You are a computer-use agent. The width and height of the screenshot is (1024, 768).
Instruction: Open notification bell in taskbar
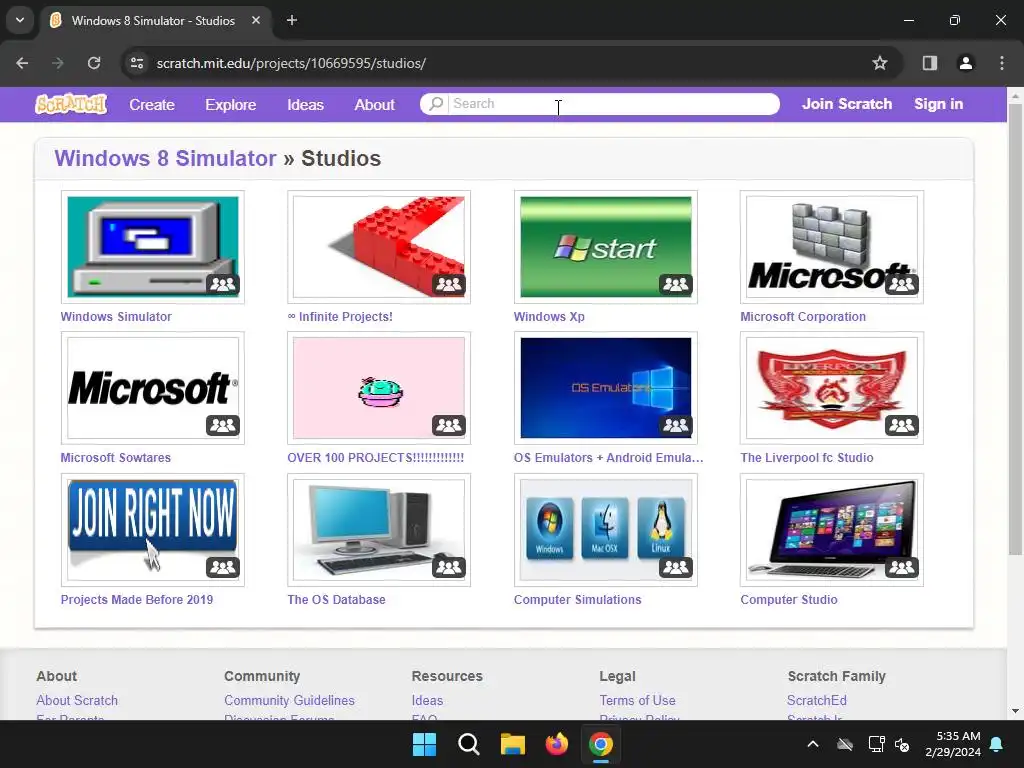[x=997, y=744]
